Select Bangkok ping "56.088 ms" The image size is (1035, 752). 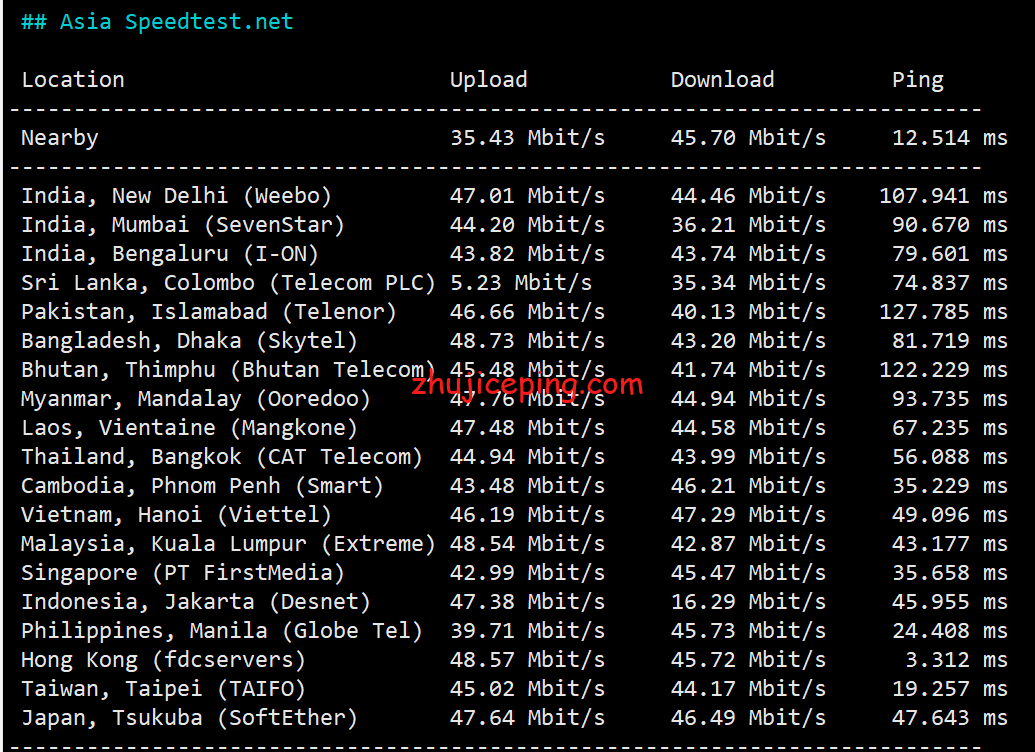[950, 458]
